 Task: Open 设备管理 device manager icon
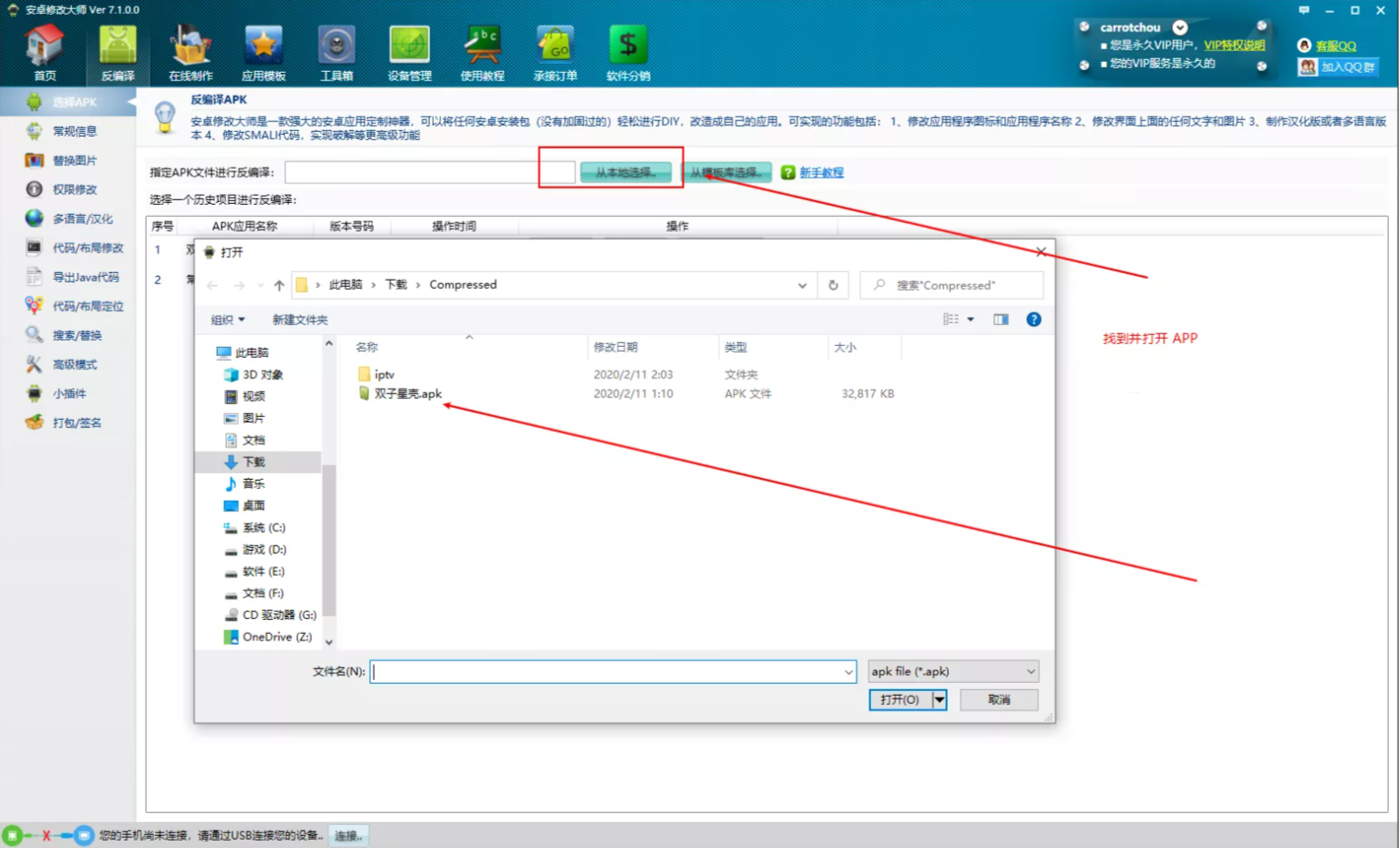(409, 52)
